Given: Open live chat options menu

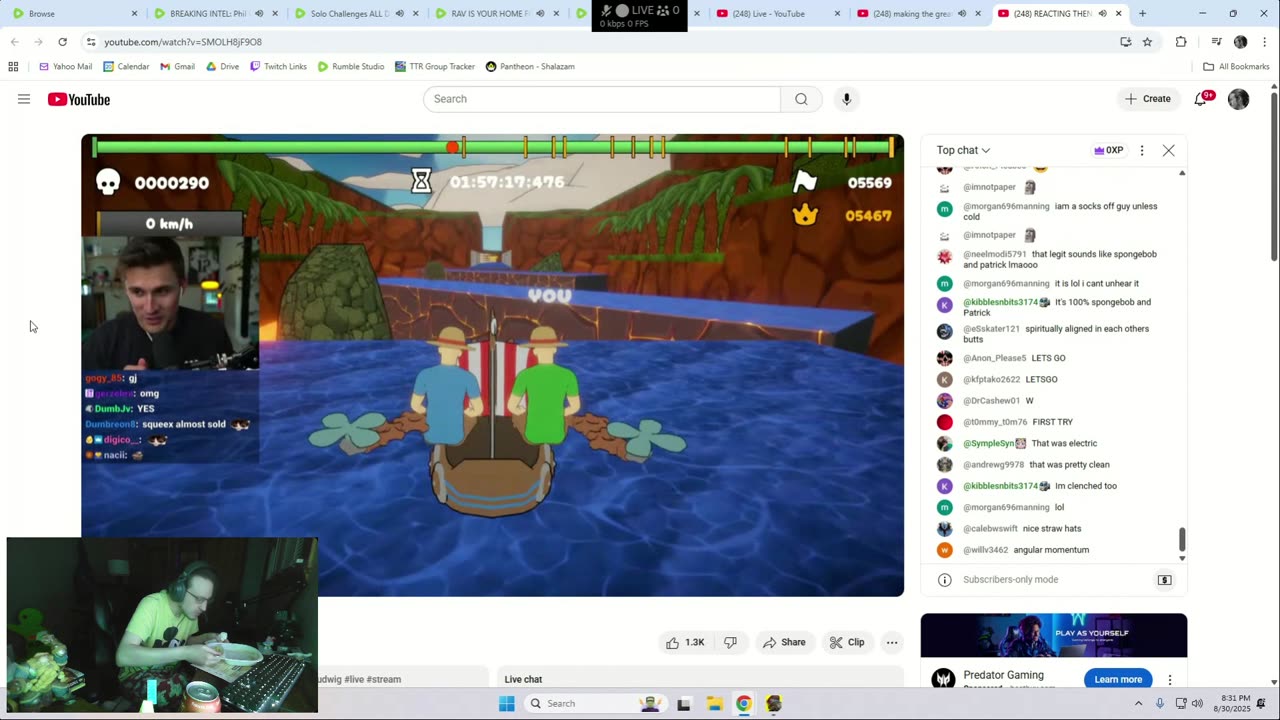Looking at the screenshot, I should click(x=1141, y=150).
